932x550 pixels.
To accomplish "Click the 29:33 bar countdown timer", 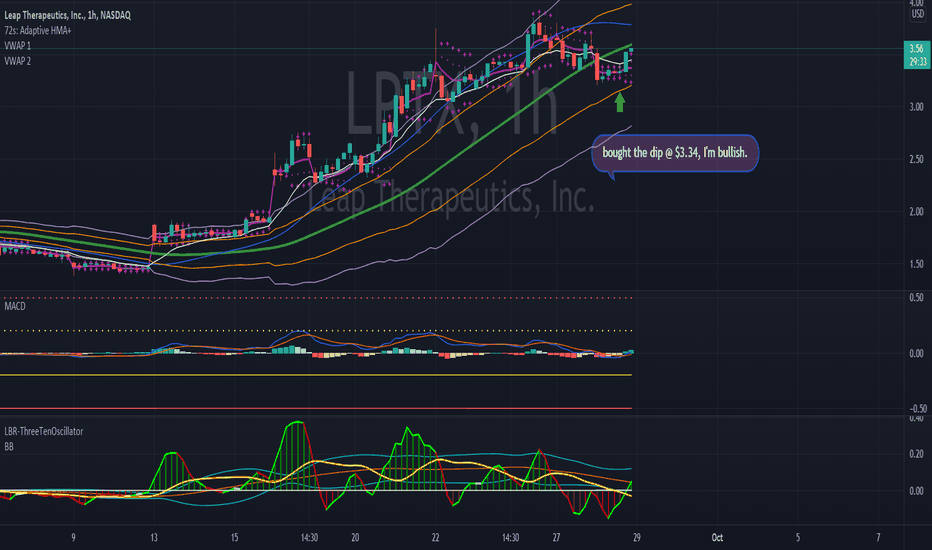I will [917, 62].
